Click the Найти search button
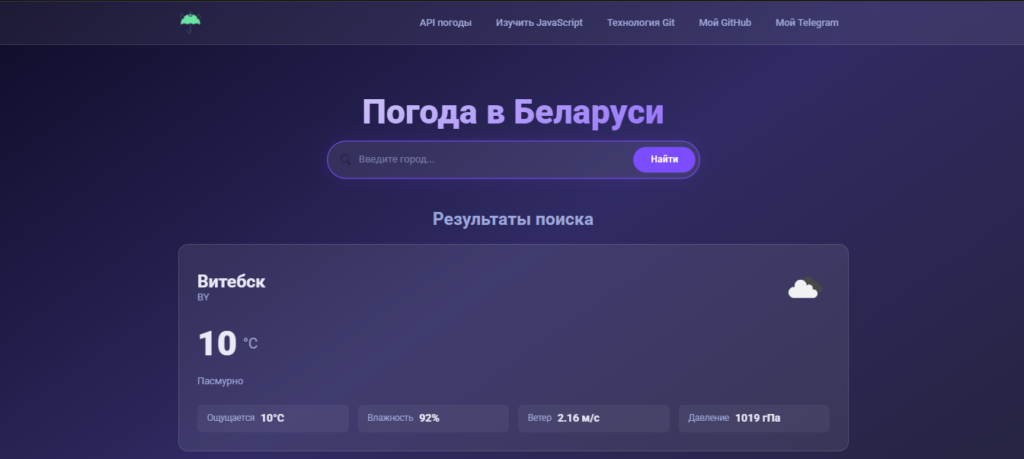 tap(664, 159)
